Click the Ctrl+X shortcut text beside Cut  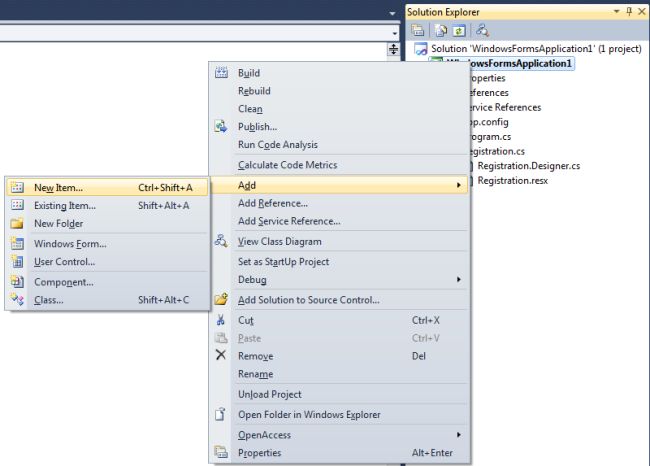click(426, 320)
